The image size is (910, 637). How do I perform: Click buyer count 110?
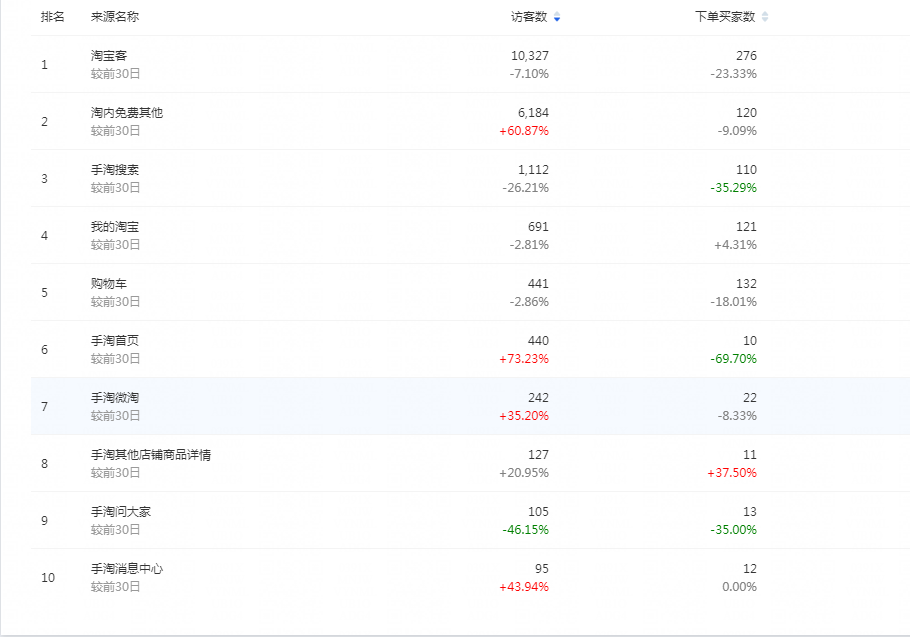(x=746, y=169)
